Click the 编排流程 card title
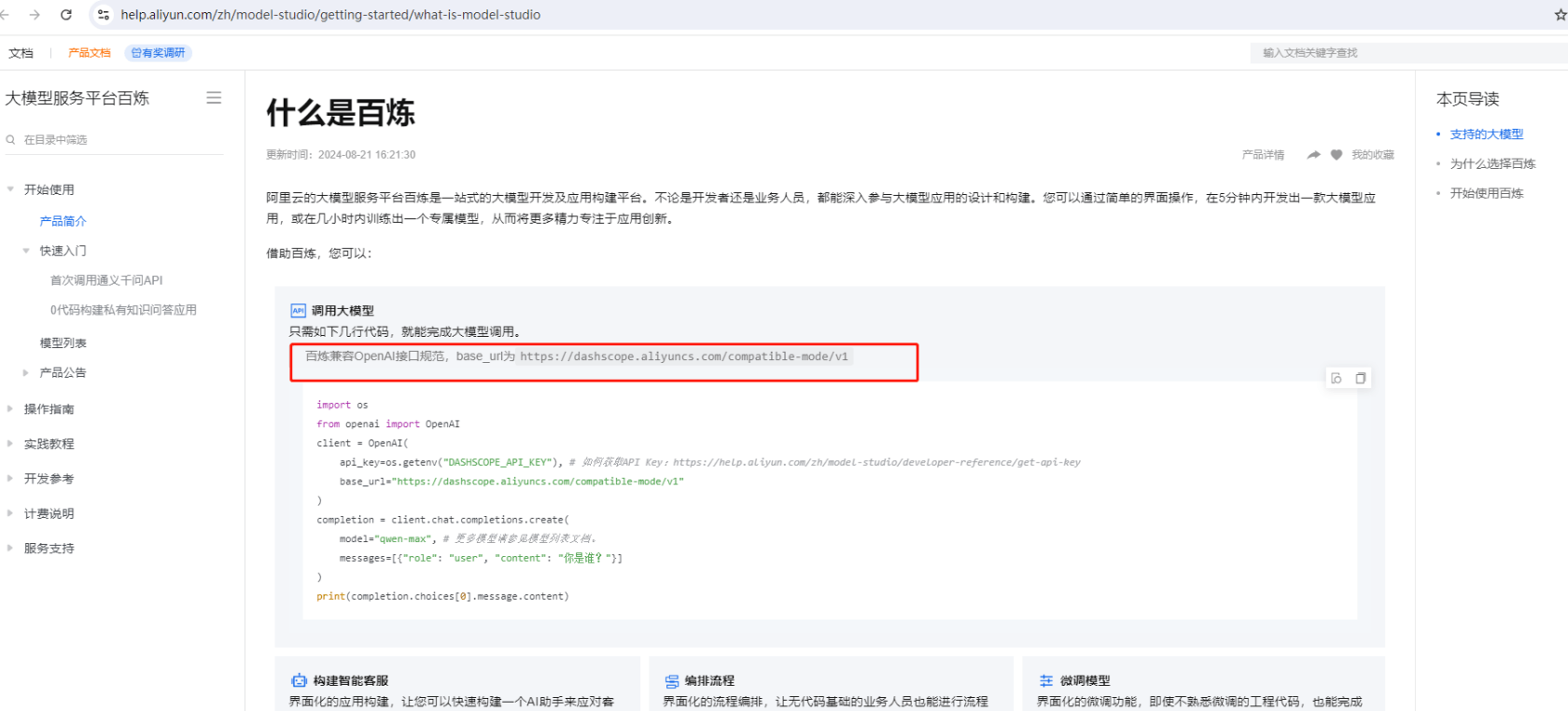 709,681
